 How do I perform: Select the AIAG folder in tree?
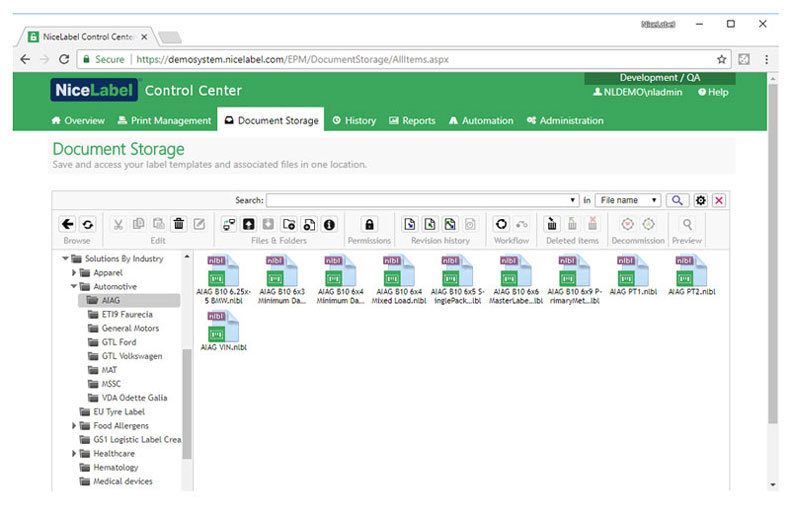click(x=129, y=300)
